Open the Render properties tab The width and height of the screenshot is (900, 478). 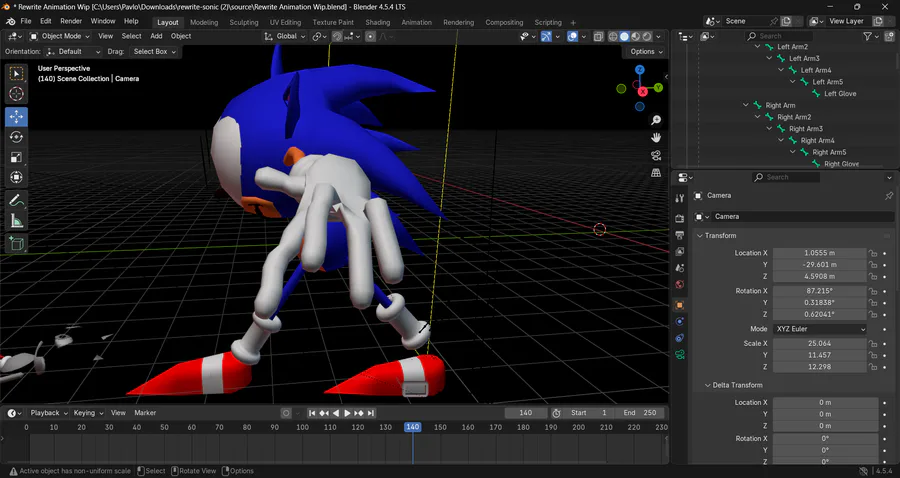click(x=680, y=219)
